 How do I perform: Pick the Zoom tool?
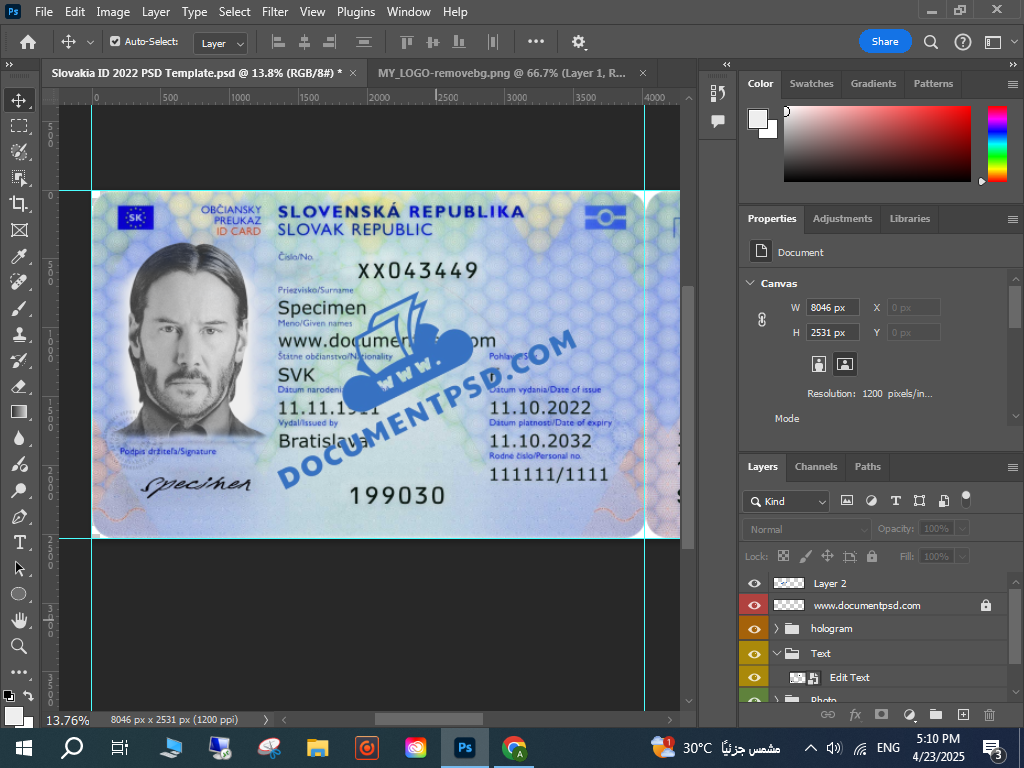tap(19, 646)
